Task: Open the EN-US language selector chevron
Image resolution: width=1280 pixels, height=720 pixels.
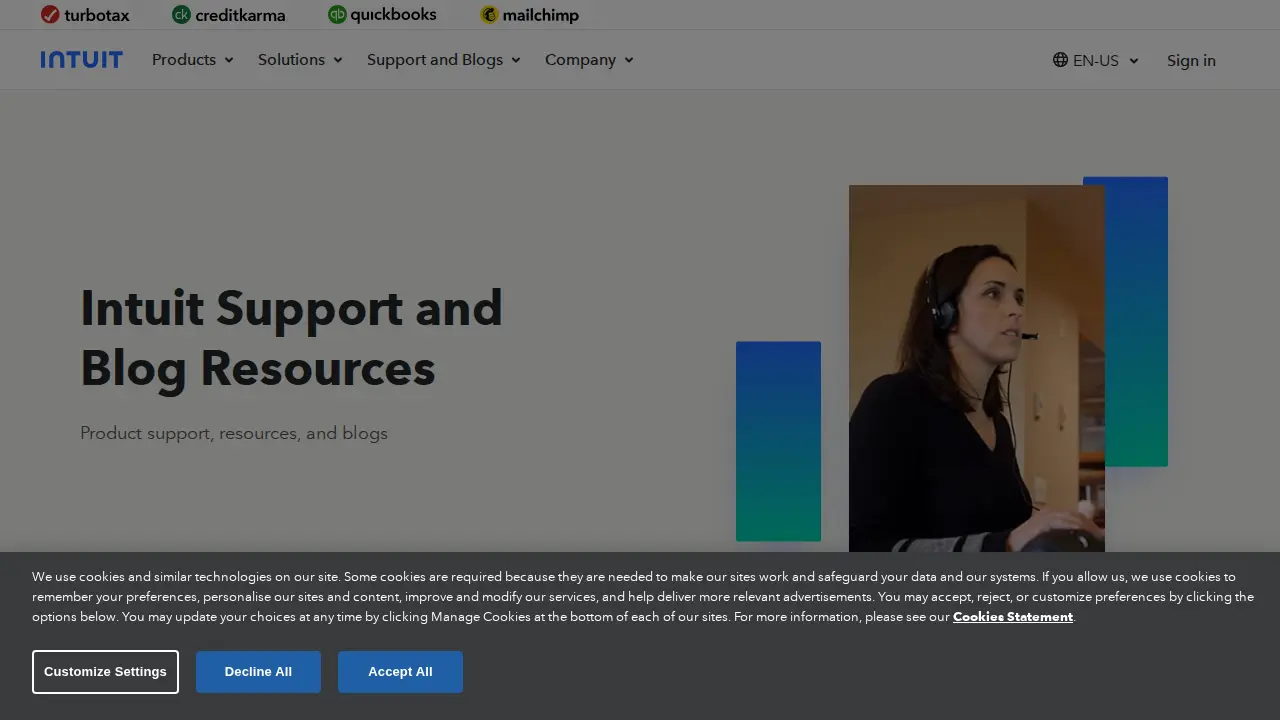Action: (x=1134, y=61)
